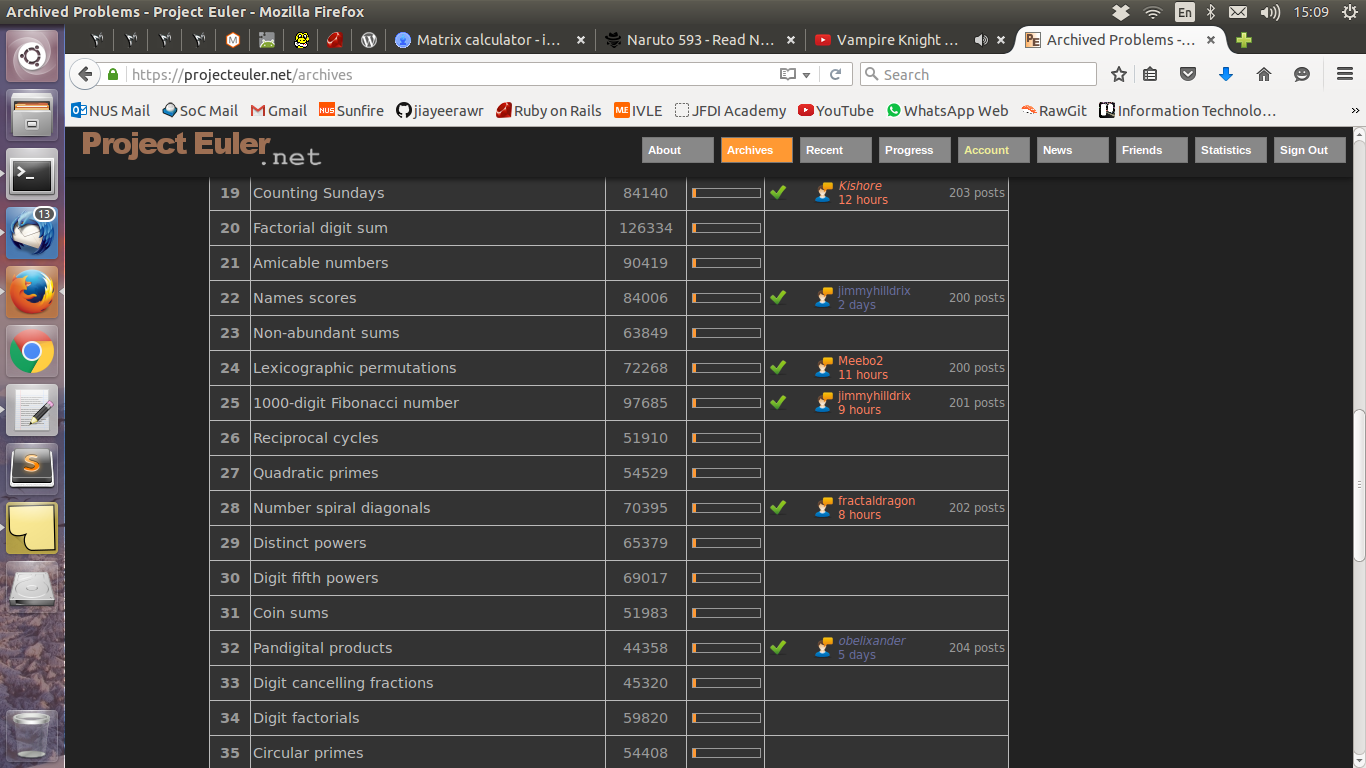Show more bookmarks with the chevron
This screenshot has height=768, width=1366.
[1355, 111]
